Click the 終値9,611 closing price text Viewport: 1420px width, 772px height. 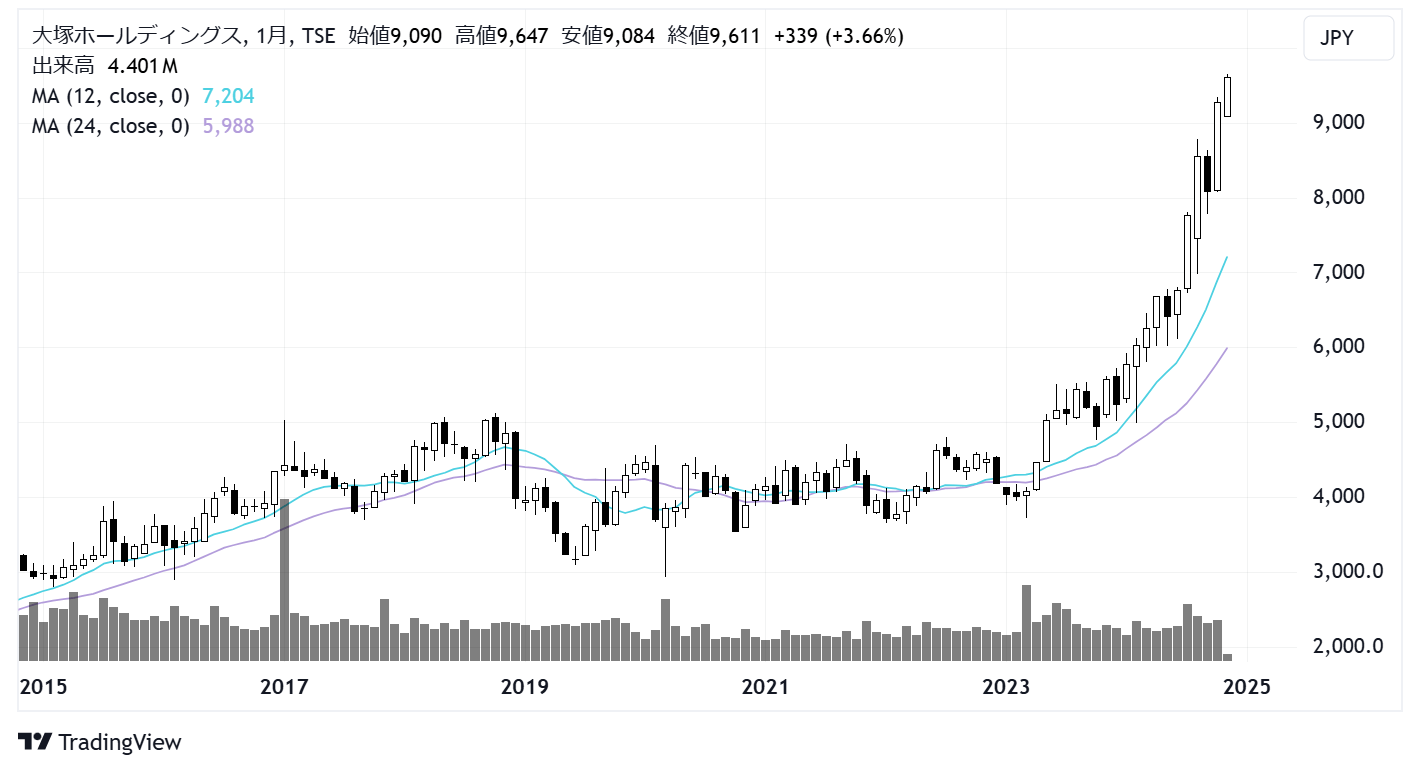[716, 37]
